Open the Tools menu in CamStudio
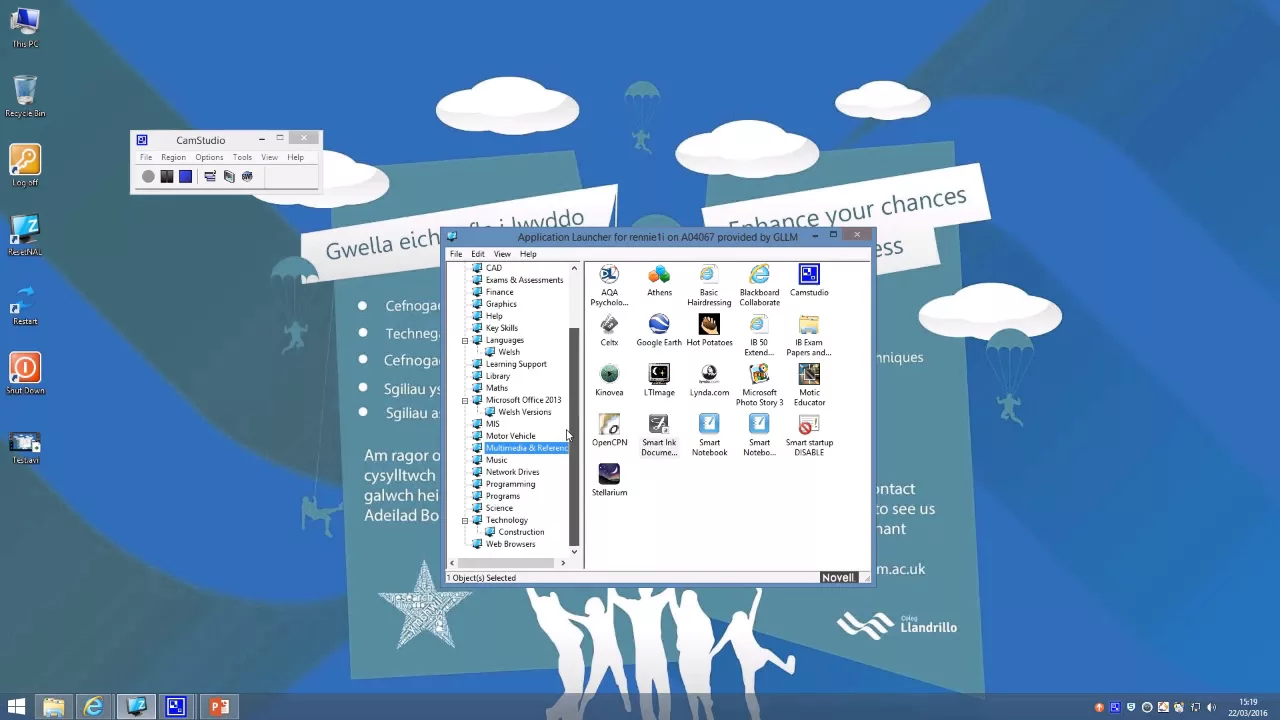Viewport: 1280px width, 720px height. pyautogui.click(x=242, y=157)
